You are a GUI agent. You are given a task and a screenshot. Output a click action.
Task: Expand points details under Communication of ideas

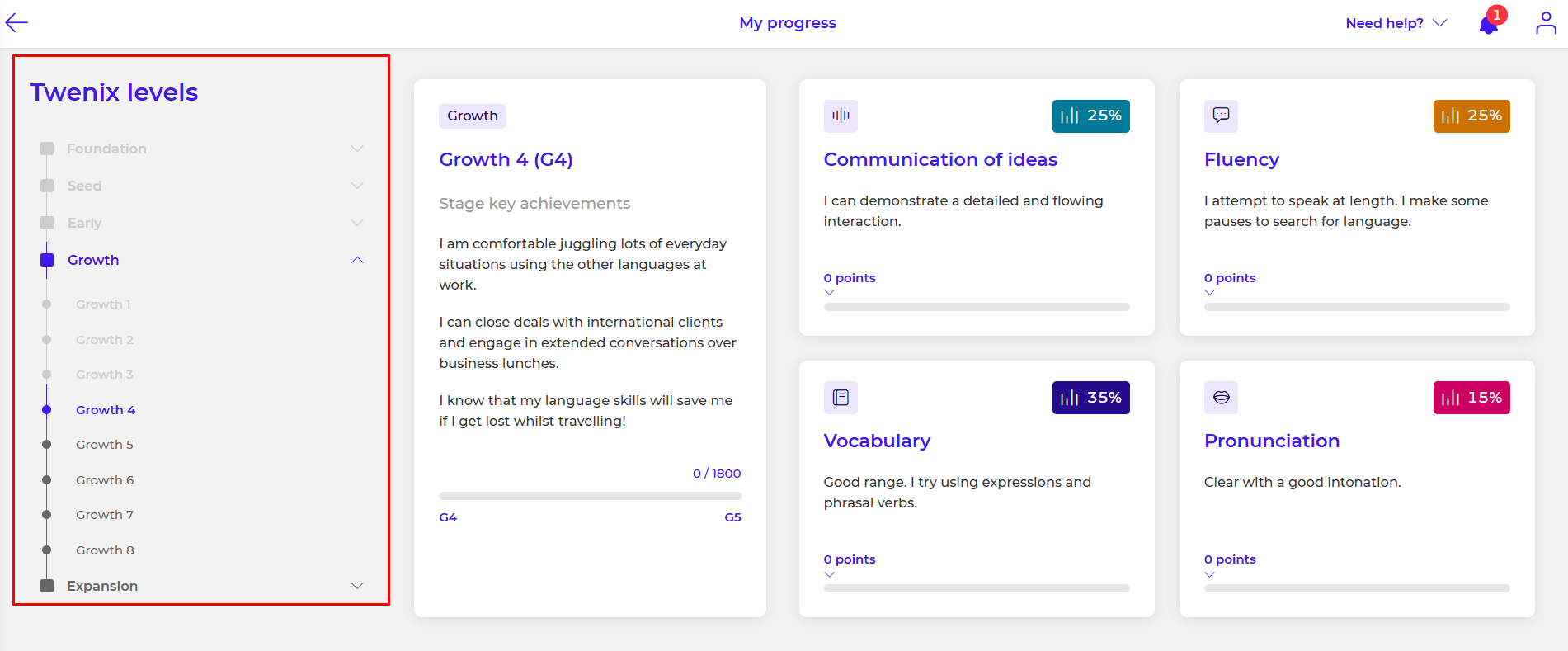[829, 292]
